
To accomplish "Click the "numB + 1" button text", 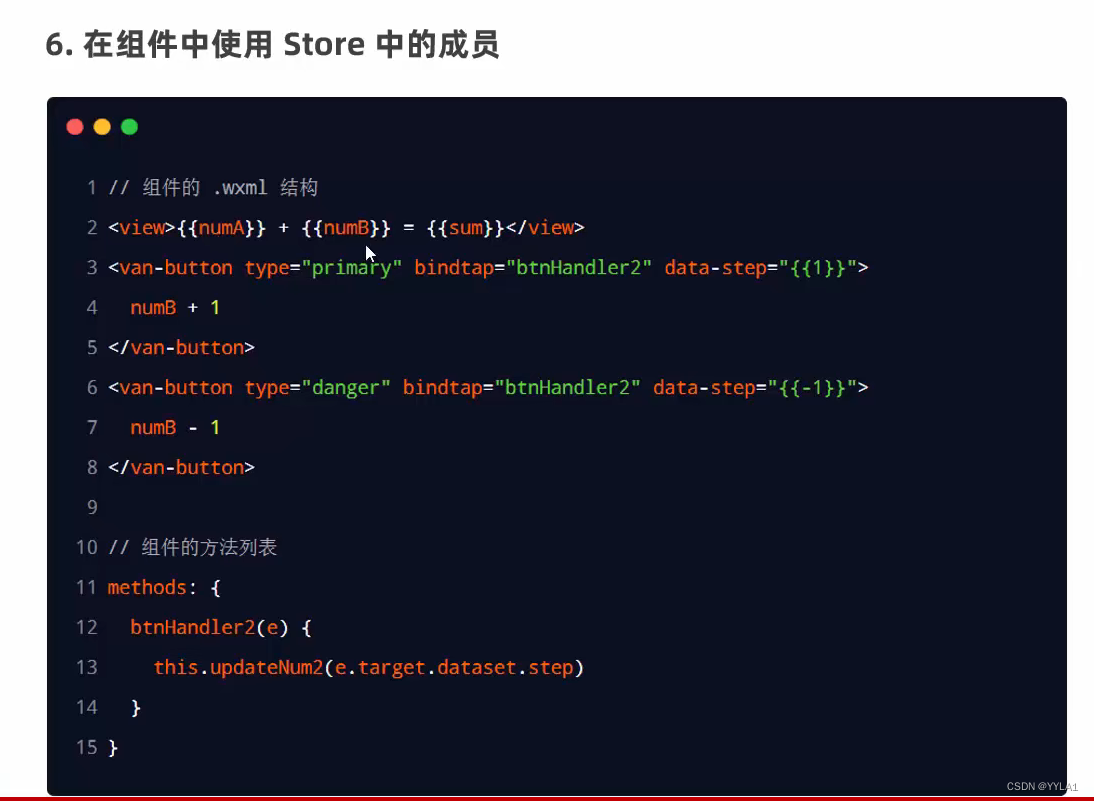I will [175, 308].
